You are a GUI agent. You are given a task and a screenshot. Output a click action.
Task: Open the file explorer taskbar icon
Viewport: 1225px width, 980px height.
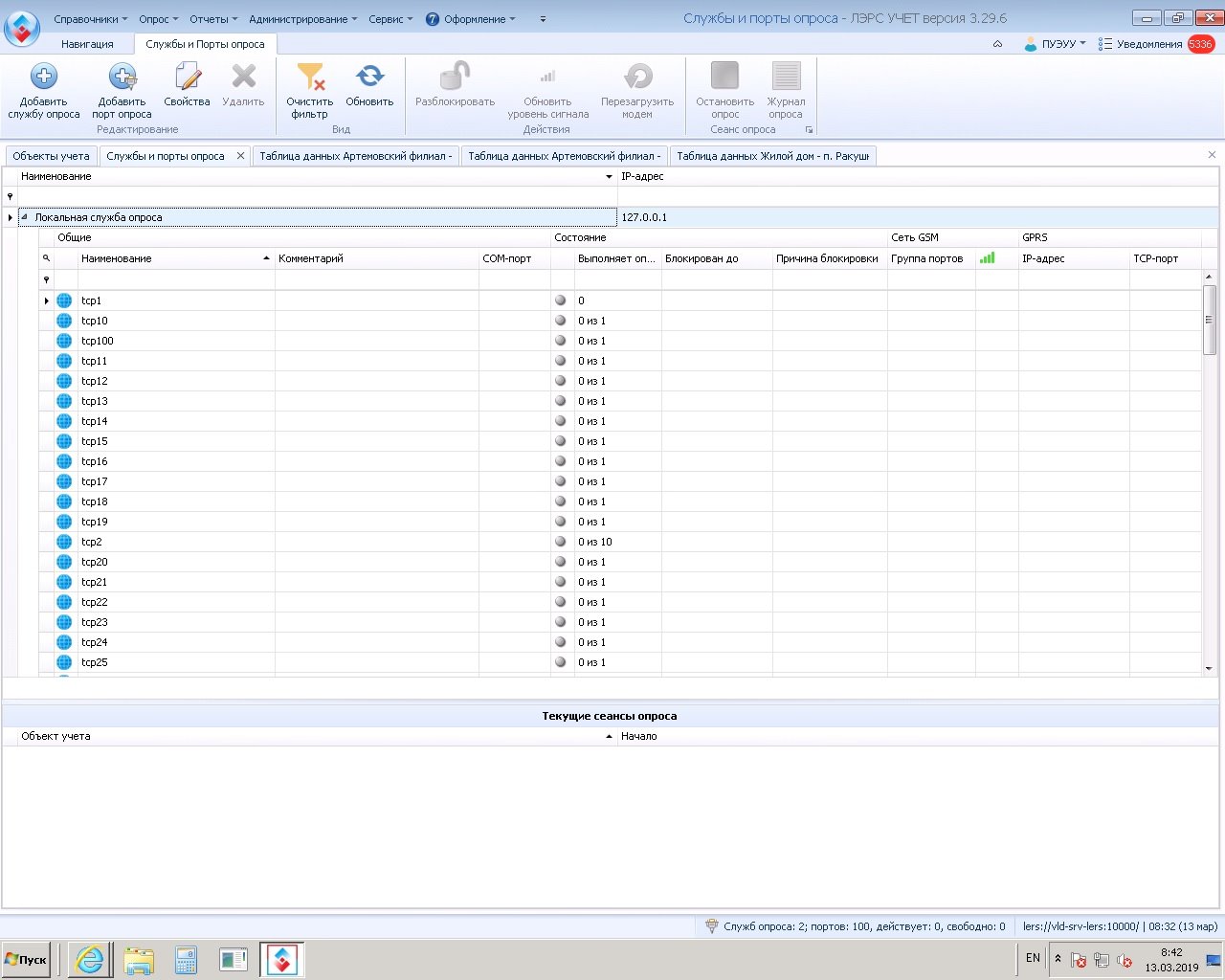coord(139,959)
